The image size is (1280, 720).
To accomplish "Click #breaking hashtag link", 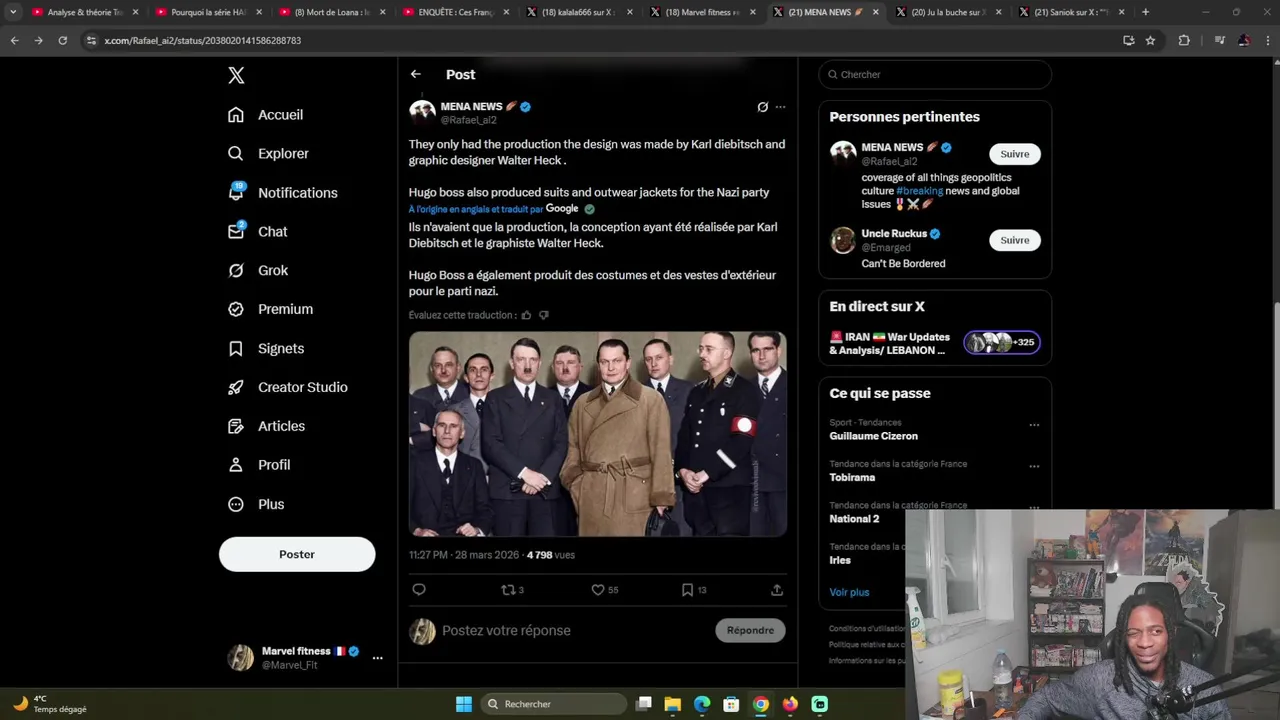I will 919,191.
